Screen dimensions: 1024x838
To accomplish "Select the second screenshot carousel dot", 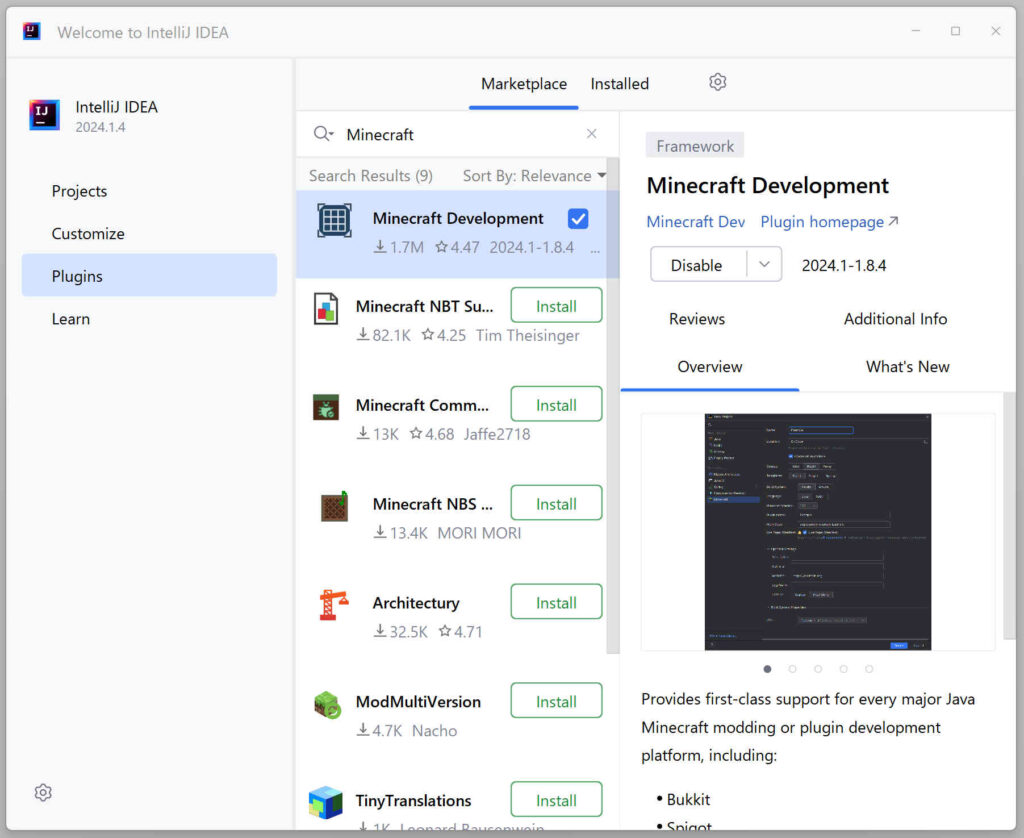I will (792, 669).
